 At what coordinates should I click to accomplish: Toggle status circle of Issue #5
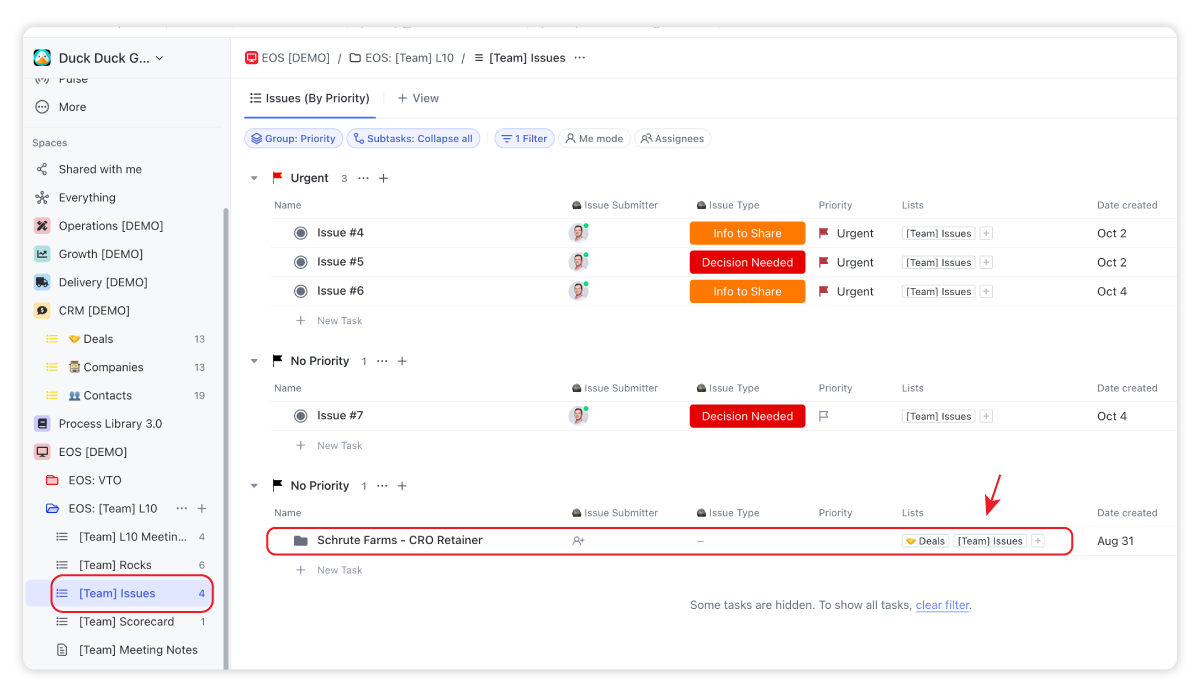pyautogui.click(x=300, y=262)
